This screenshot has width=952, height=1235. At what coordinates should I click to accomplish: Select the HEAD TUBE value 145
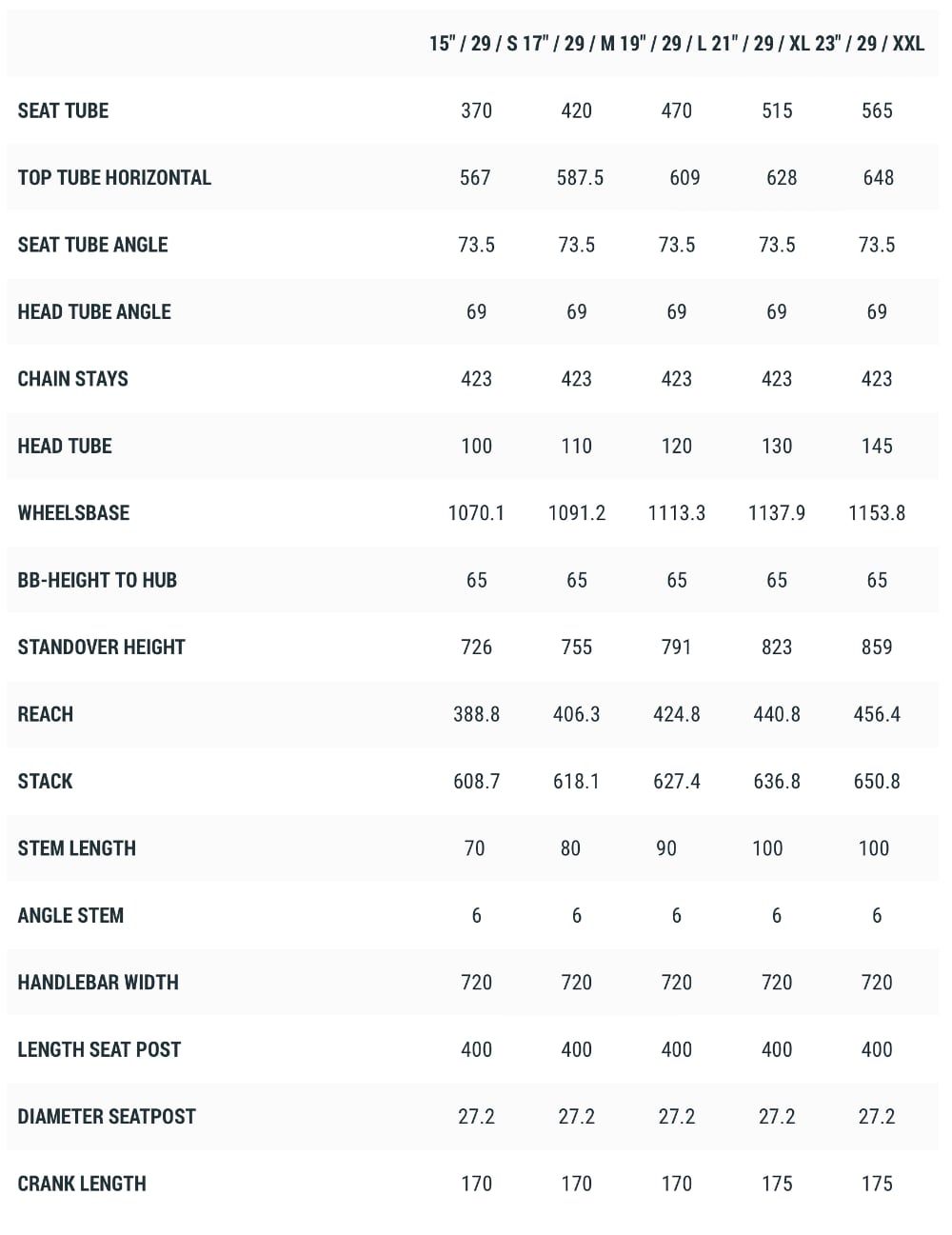(x=877, y=446)
